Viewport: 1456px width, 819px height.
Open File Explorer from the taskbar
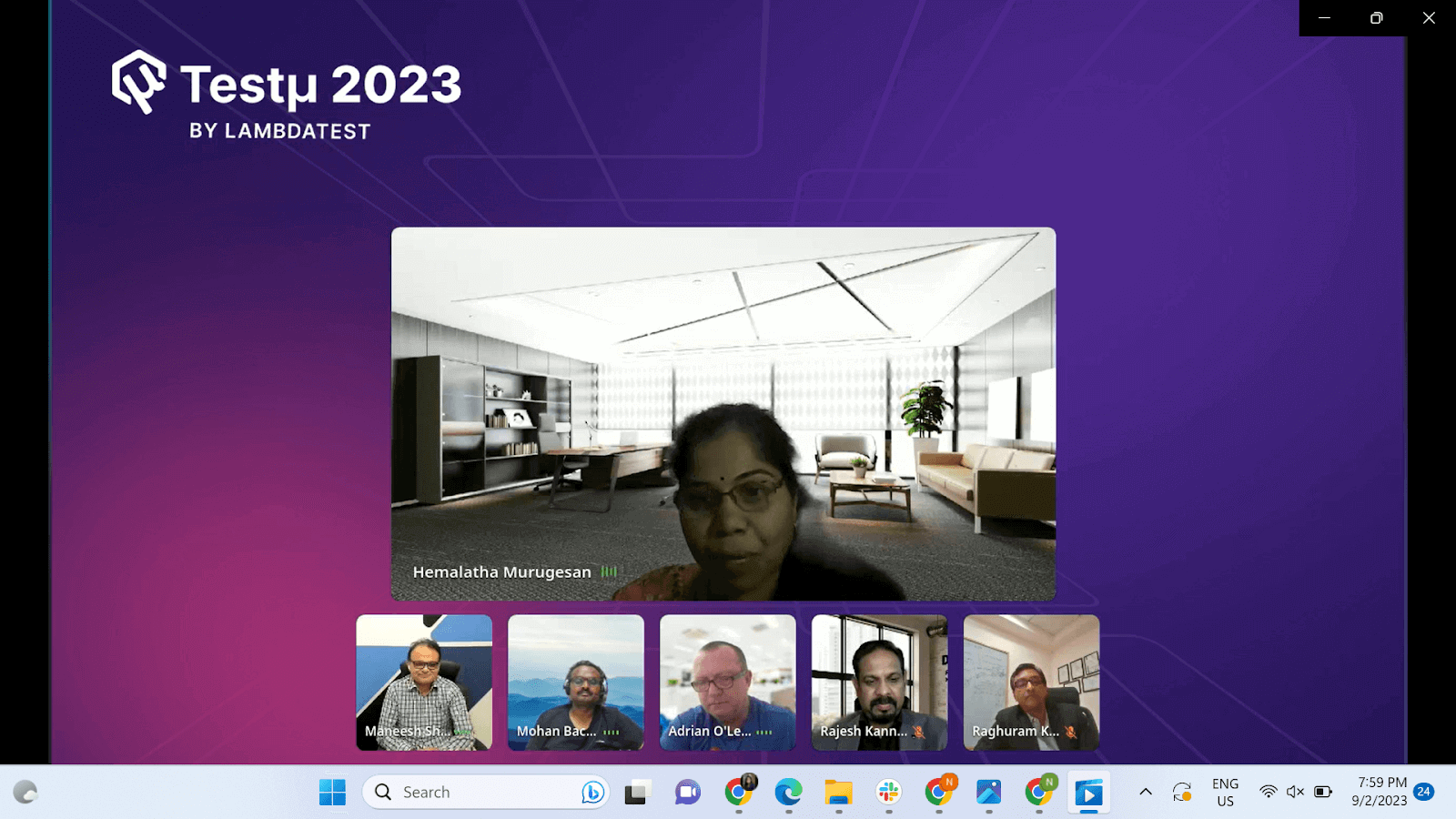tap(838, 793)
